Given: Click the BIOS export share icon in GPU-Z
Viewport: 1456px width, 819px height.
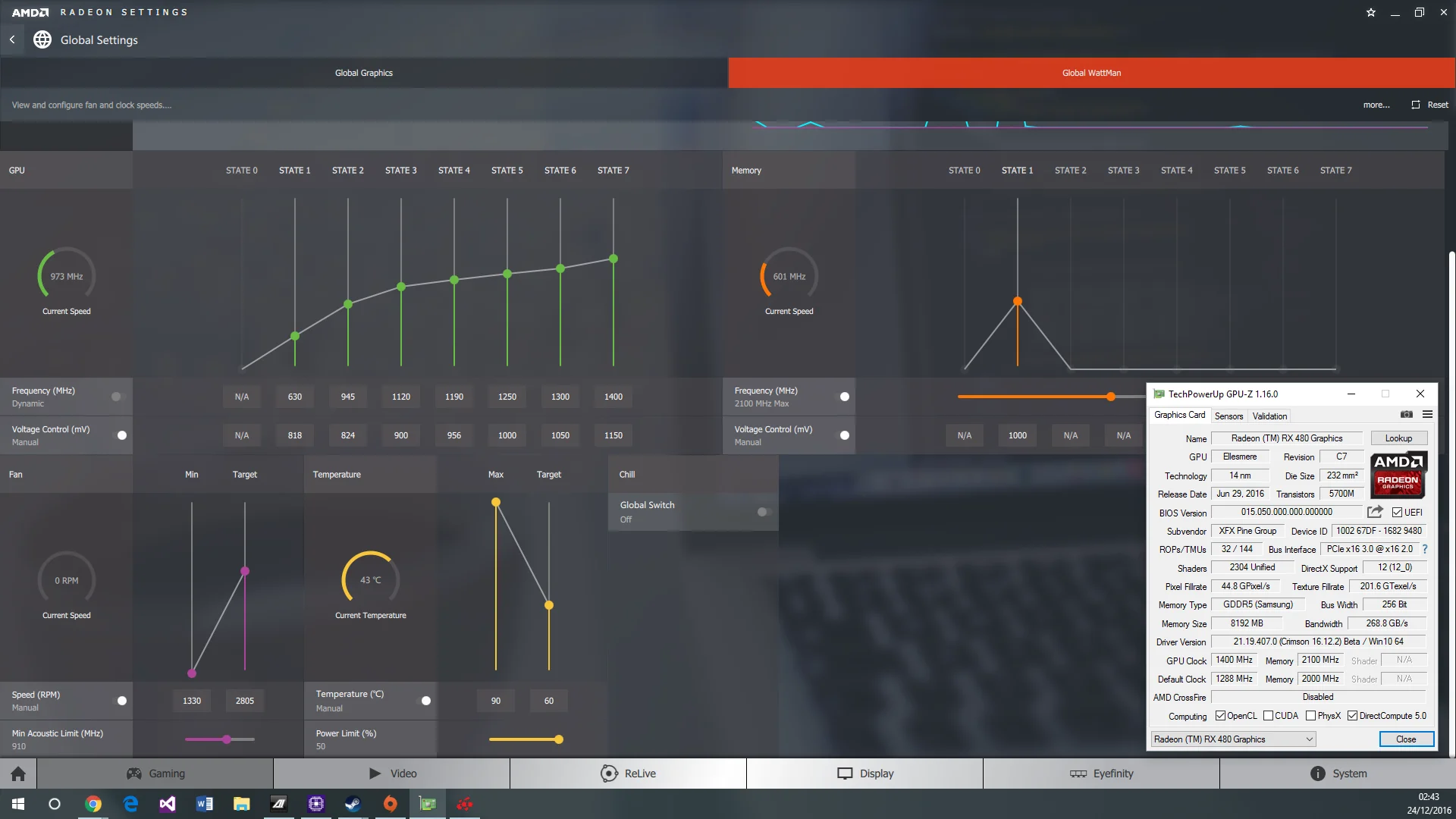Looking at the screenshot, I should click(1375, 512).
